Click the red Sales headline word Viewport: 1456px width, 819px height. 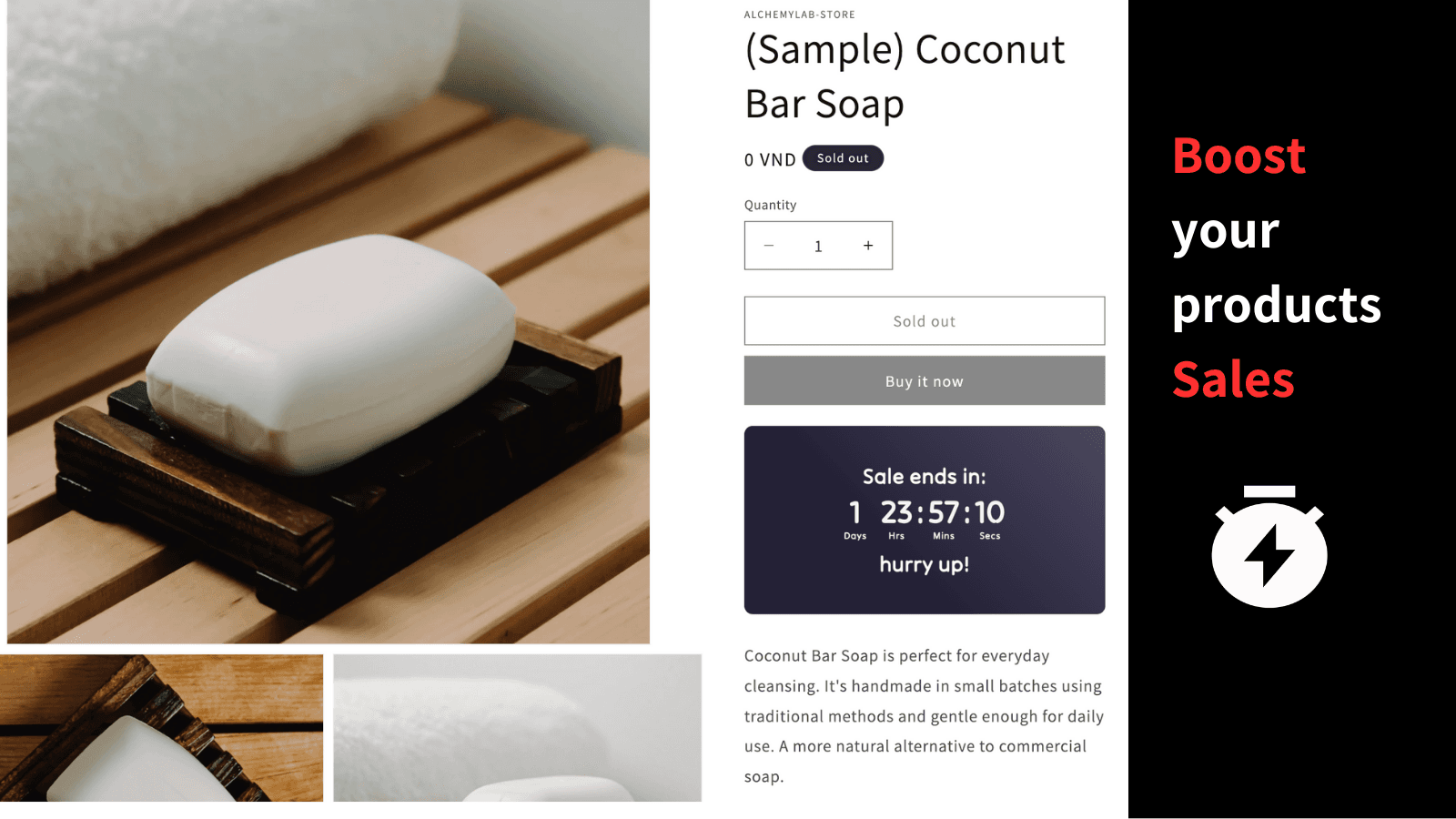[1233, 379]
